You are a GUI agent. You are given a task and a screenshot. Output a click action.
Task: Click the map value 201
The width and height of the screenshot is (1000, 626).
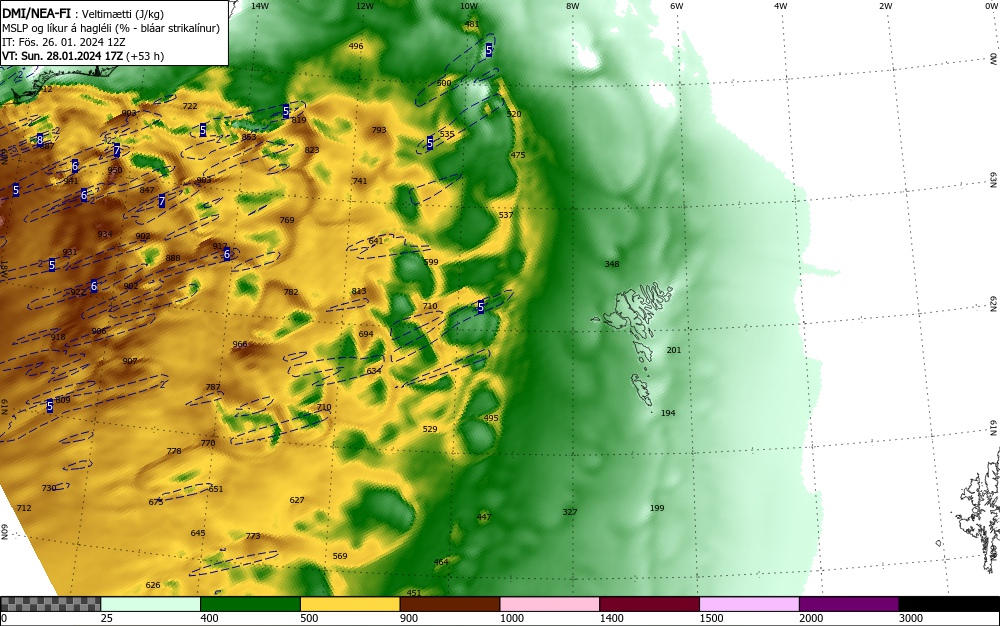[x=673, y=350]
